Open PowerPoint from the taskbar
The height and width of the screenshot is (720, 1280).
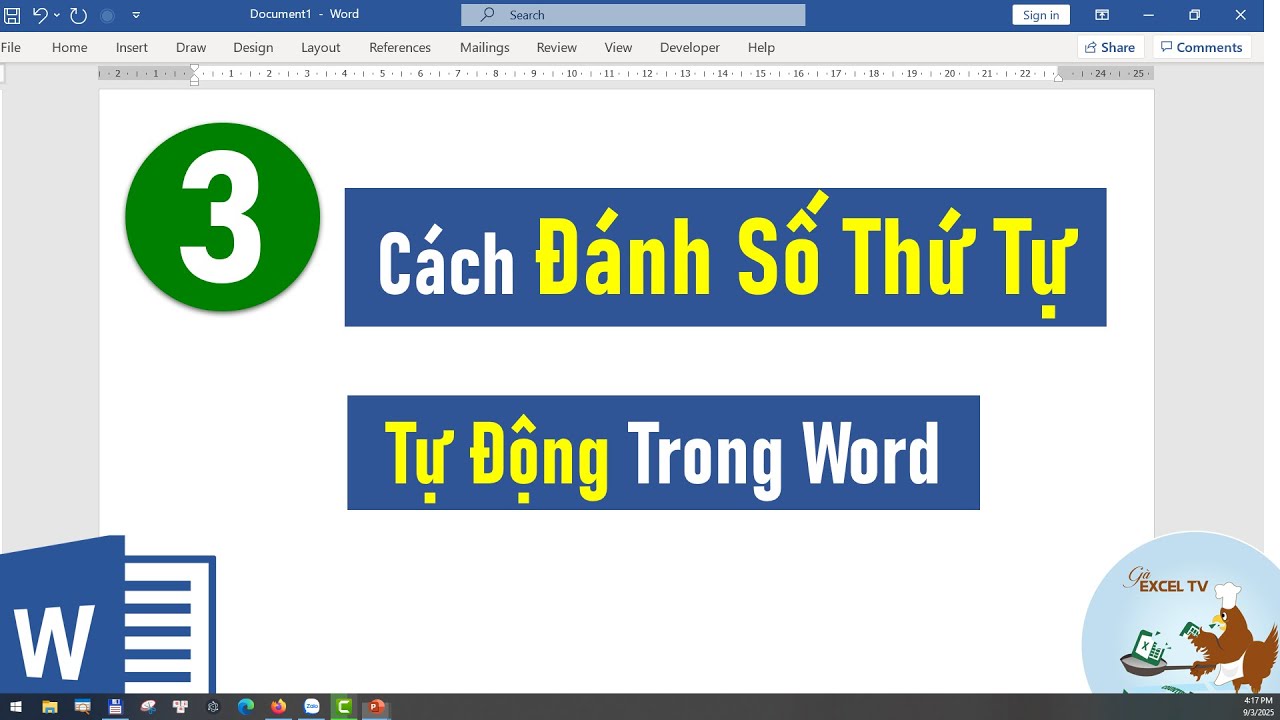377,707
